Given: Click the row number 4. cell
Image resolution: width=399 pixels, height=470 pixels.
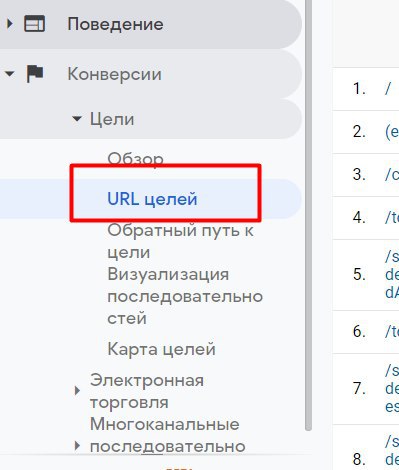Looking at the screenshot, I should 359,218.
